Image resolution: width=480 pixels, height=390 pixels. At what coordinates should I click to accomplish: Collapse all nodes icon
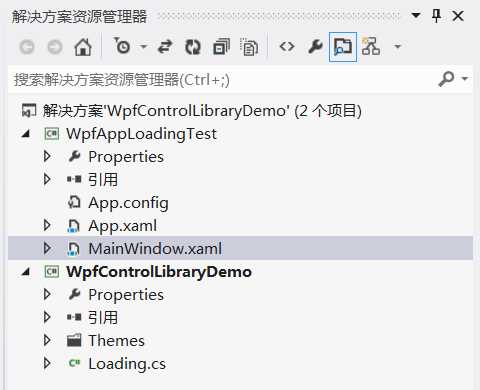pos(221,47)
